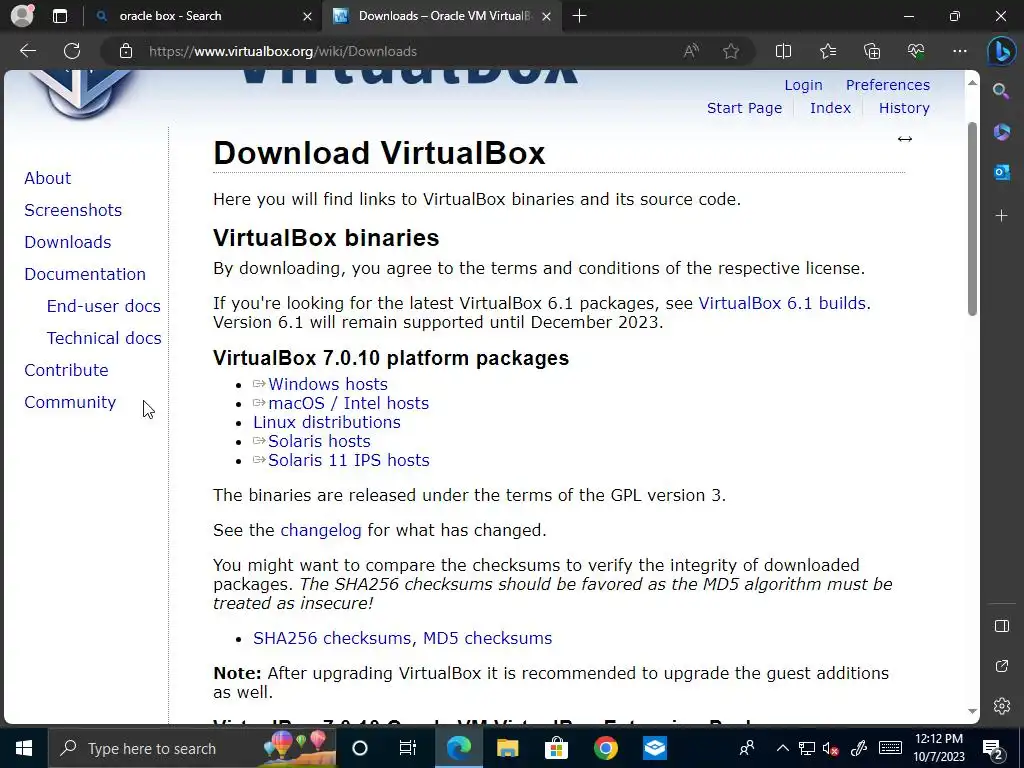Open link in new window sidebar icon
The width and height of the screenshot is (1024, 768).
(x=1002, y=665)
